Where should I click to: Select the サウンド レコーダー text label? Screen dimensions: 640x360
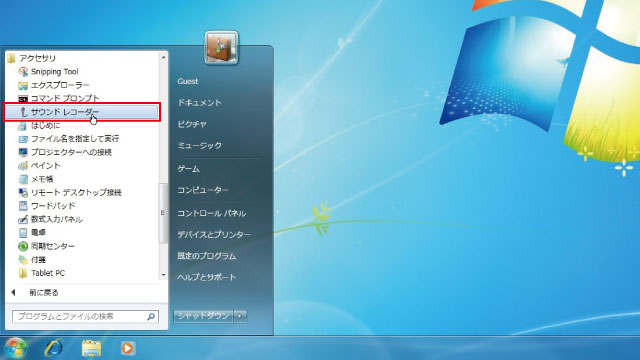[65, 112]
